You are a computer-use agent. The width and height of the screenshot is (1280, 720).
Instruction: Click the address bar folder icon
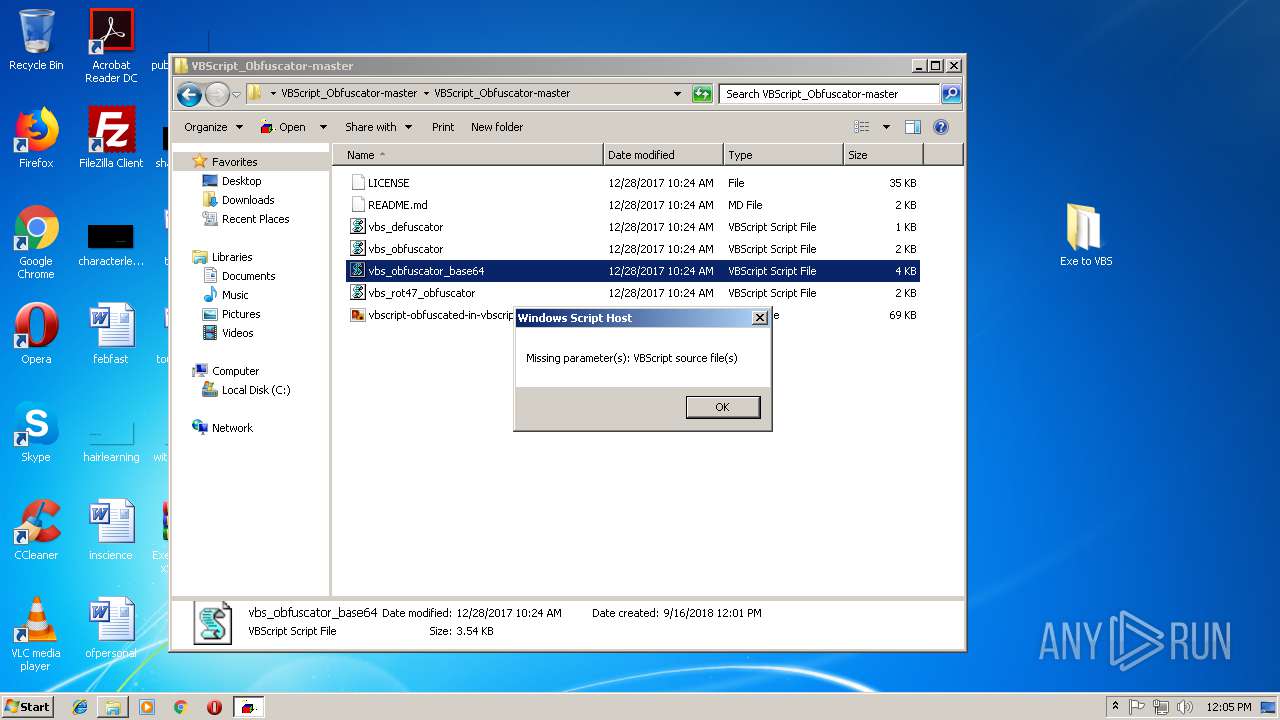(254, 93)
